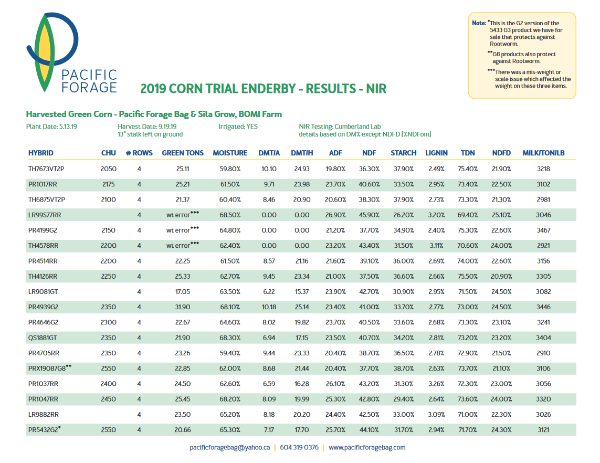This screenshot has height=463, width=600.
Task: Select hybrid name LR9882RR
Action: (x=43, y=414)
